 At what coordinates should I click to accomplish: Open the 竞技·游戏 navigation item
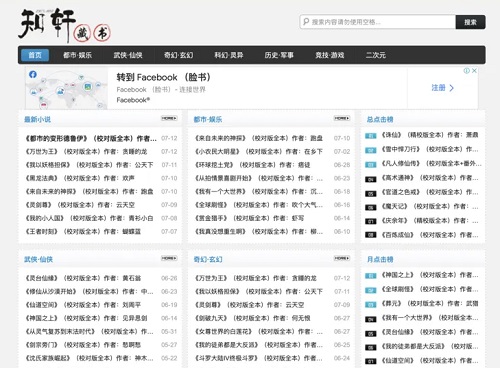[x=330, y=55]
